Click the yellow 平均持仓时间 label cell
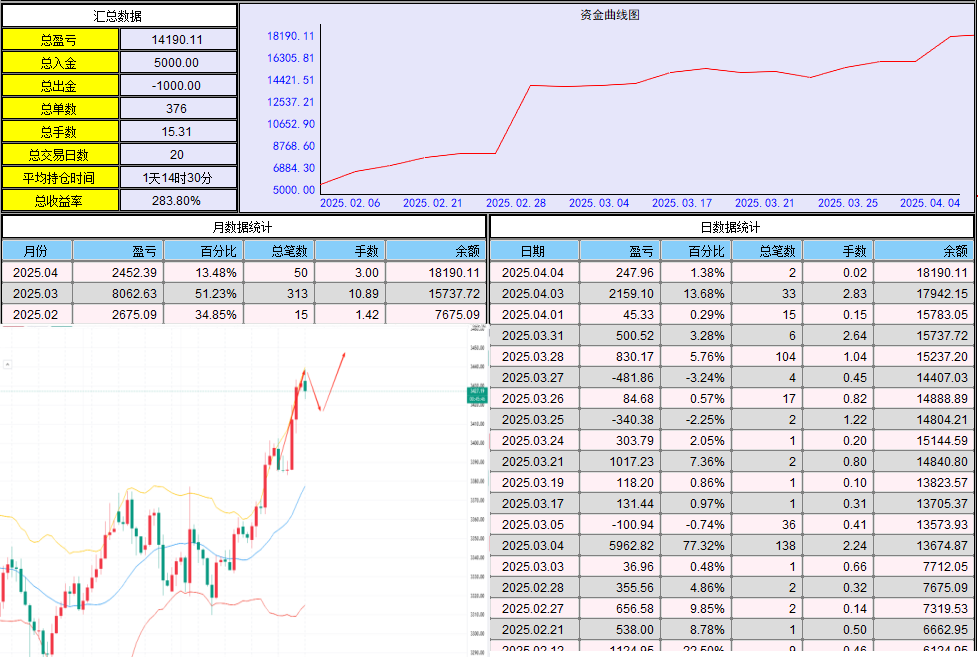The width and height of the screenshot is (978, 657). 61,178
